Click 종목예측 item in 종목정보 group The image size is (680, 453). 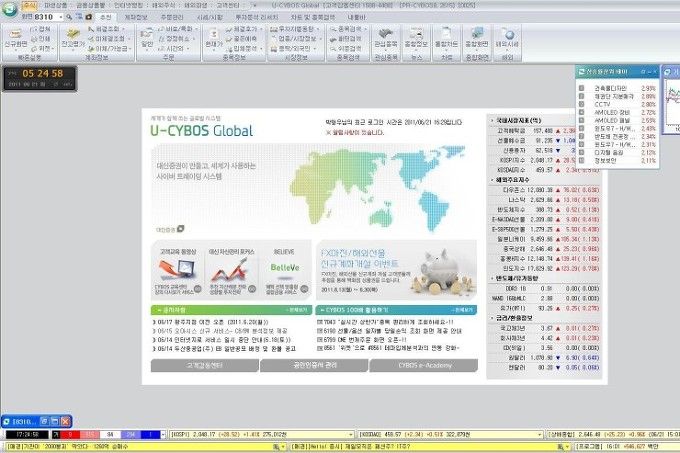[x=241, y=39]
